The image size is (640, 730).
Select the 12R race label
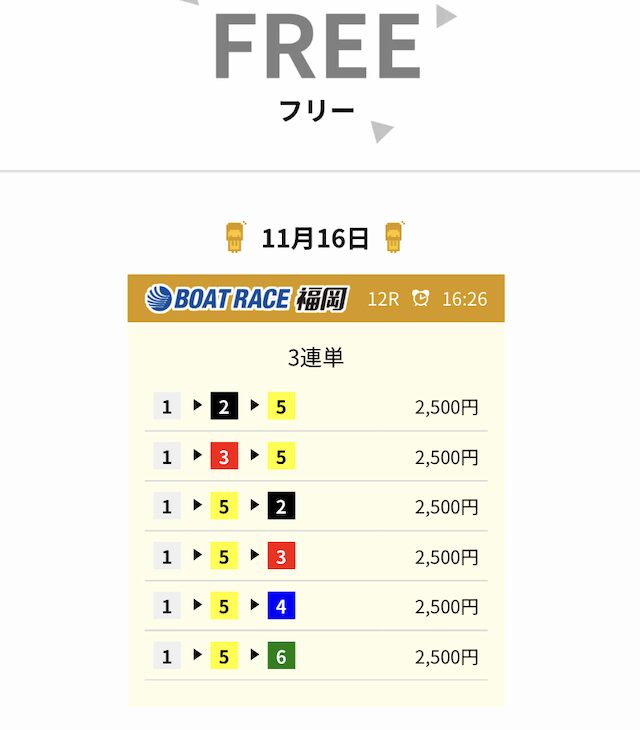(x=384, y=299)
